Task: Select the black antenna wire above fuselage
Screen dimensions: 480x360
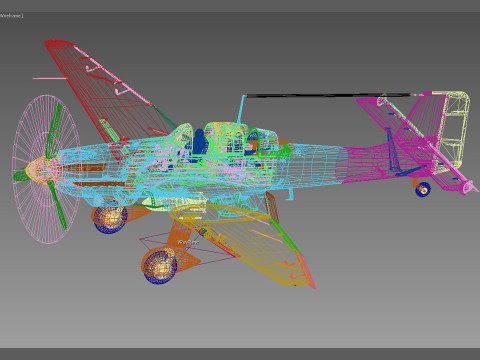Action: [328, 95]
